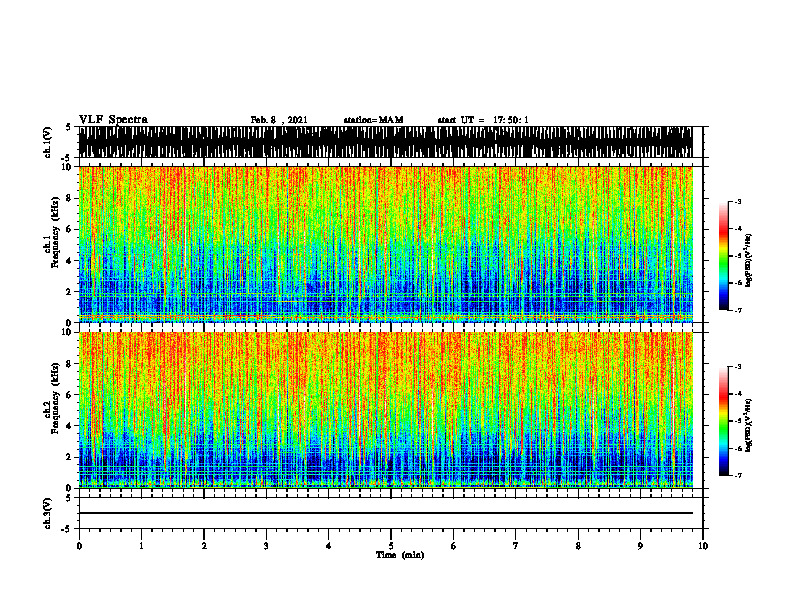Select the date text "Feb. 8, 2021"
The width and height of the screenshot is (792, 612).
click(x=279, y=120)
